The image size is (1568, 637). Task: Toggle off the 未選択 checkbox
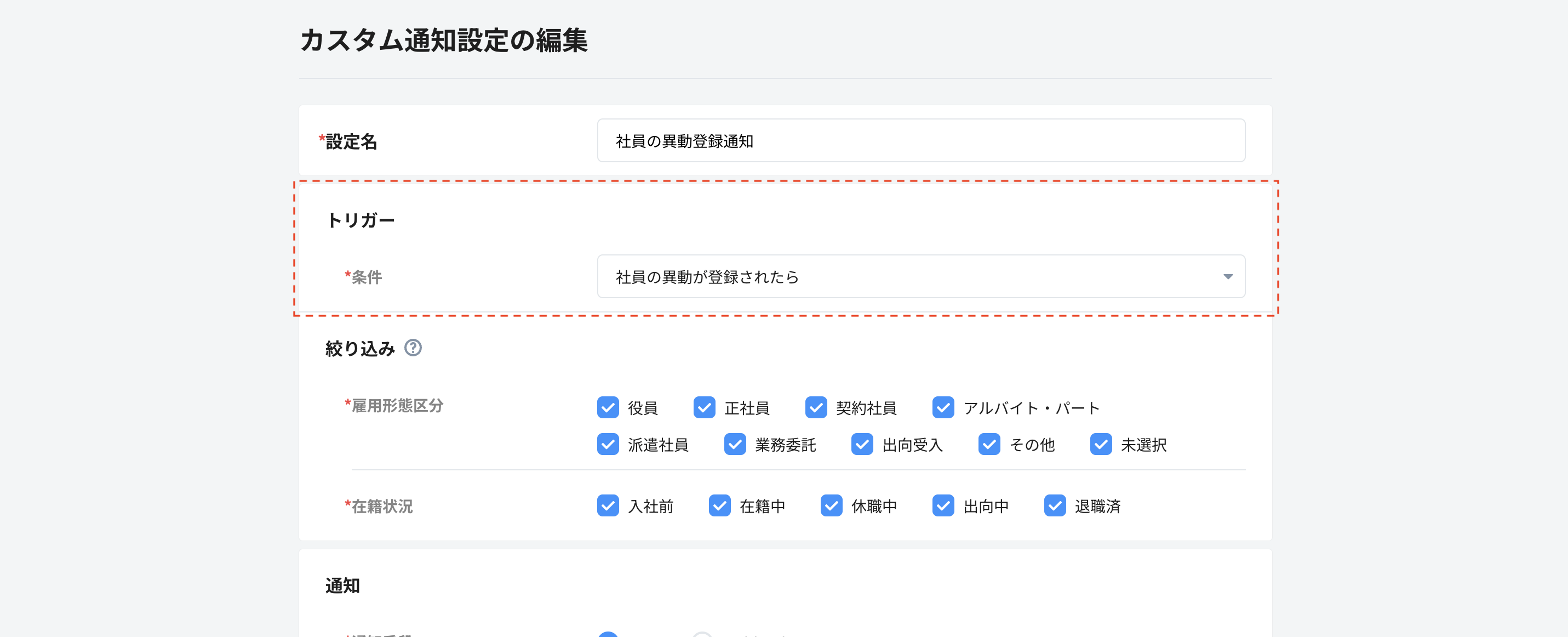point(1101,445)
